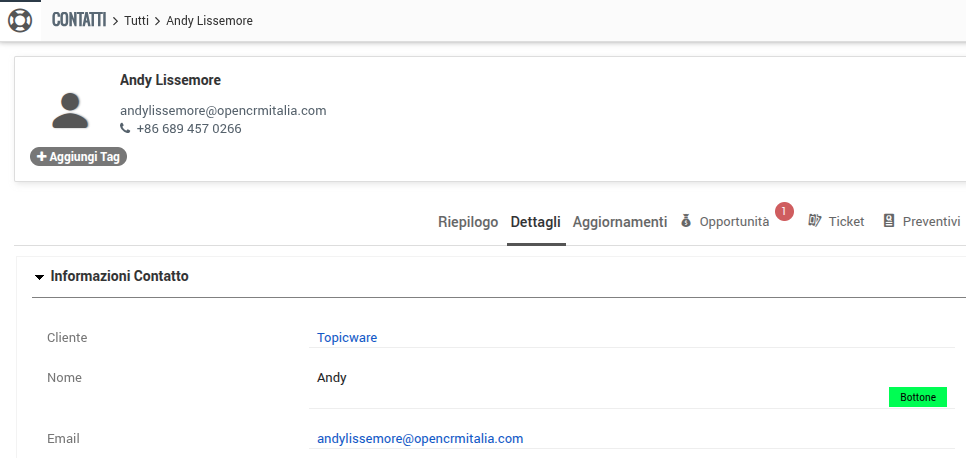Screen dimensions: 966x458
Task: Open the Aggiornamenti tab
Action: click(619, 222)
